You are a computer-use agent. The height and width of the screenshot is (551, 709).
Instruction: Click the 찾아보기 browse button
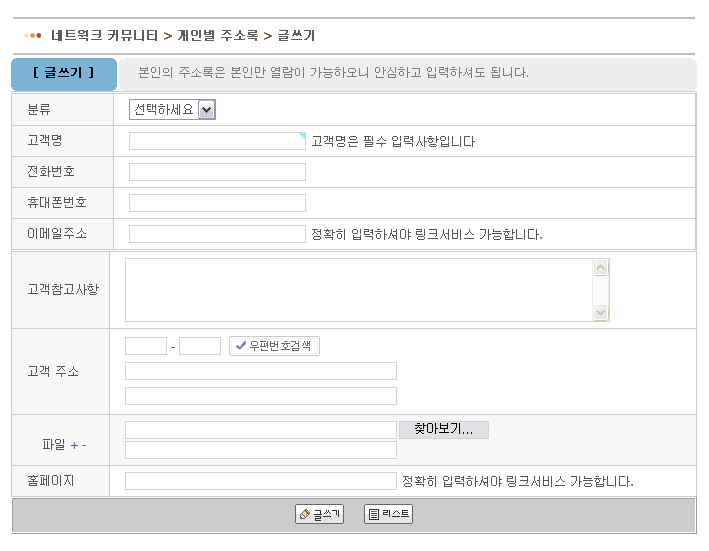click(444, 430)
